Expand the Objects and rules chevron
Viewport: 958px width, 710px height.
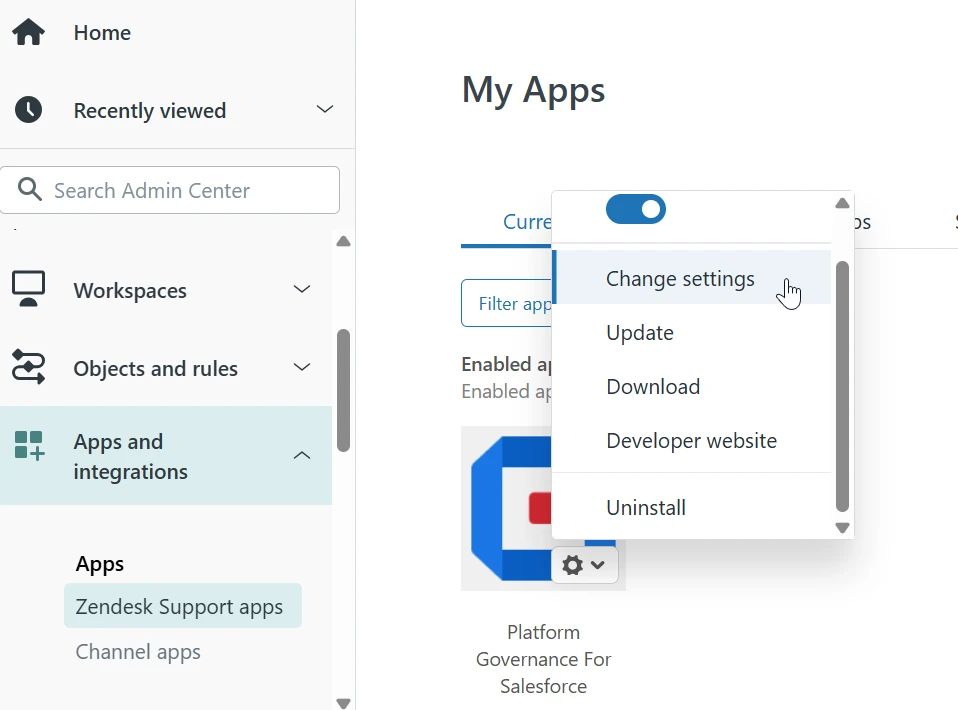coord(301,367)
